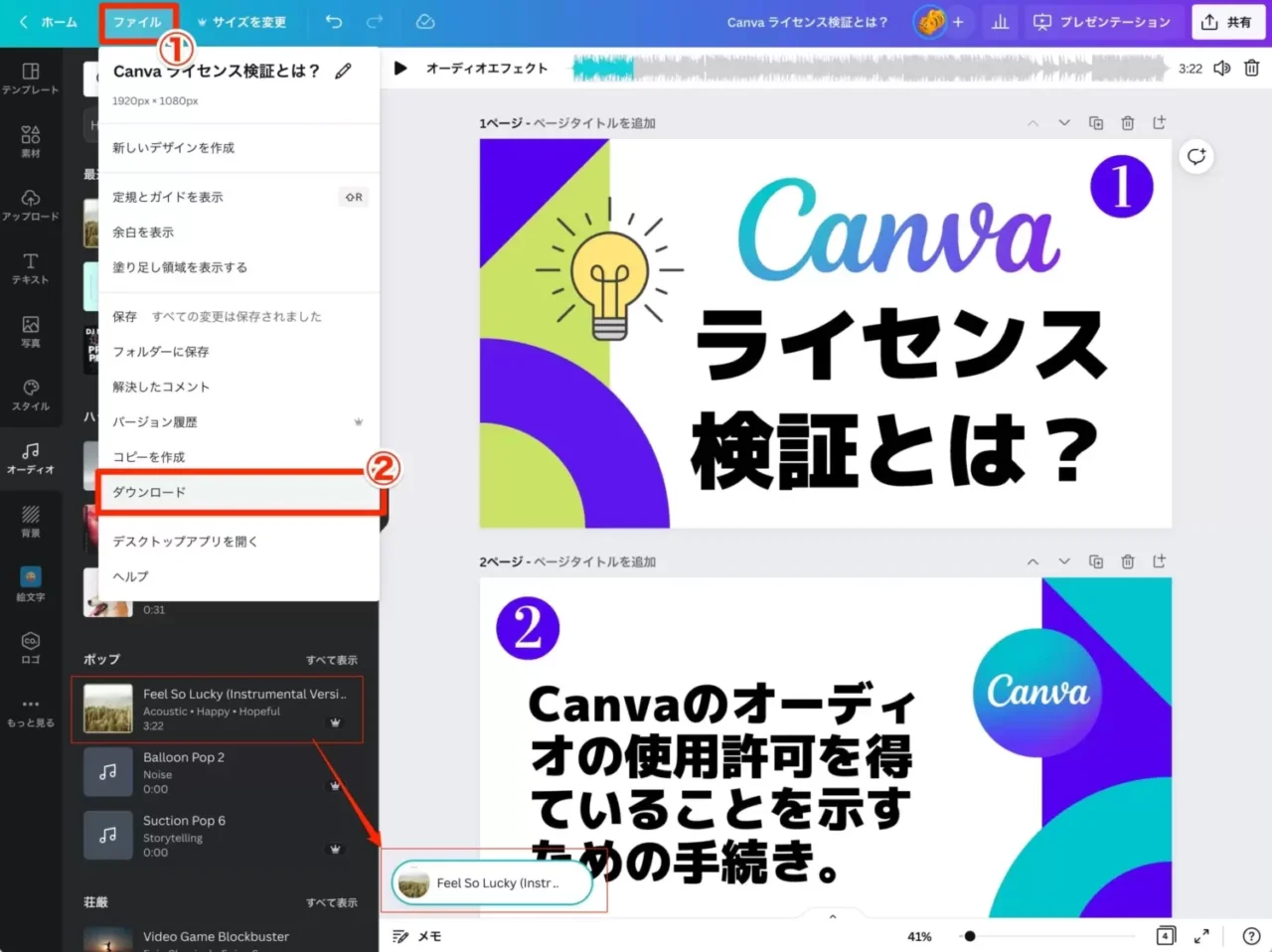The height and width of the screenshot is (952, 1272).
Task: Move page 1 up with chevron
Action: (x=1033, y=123)
